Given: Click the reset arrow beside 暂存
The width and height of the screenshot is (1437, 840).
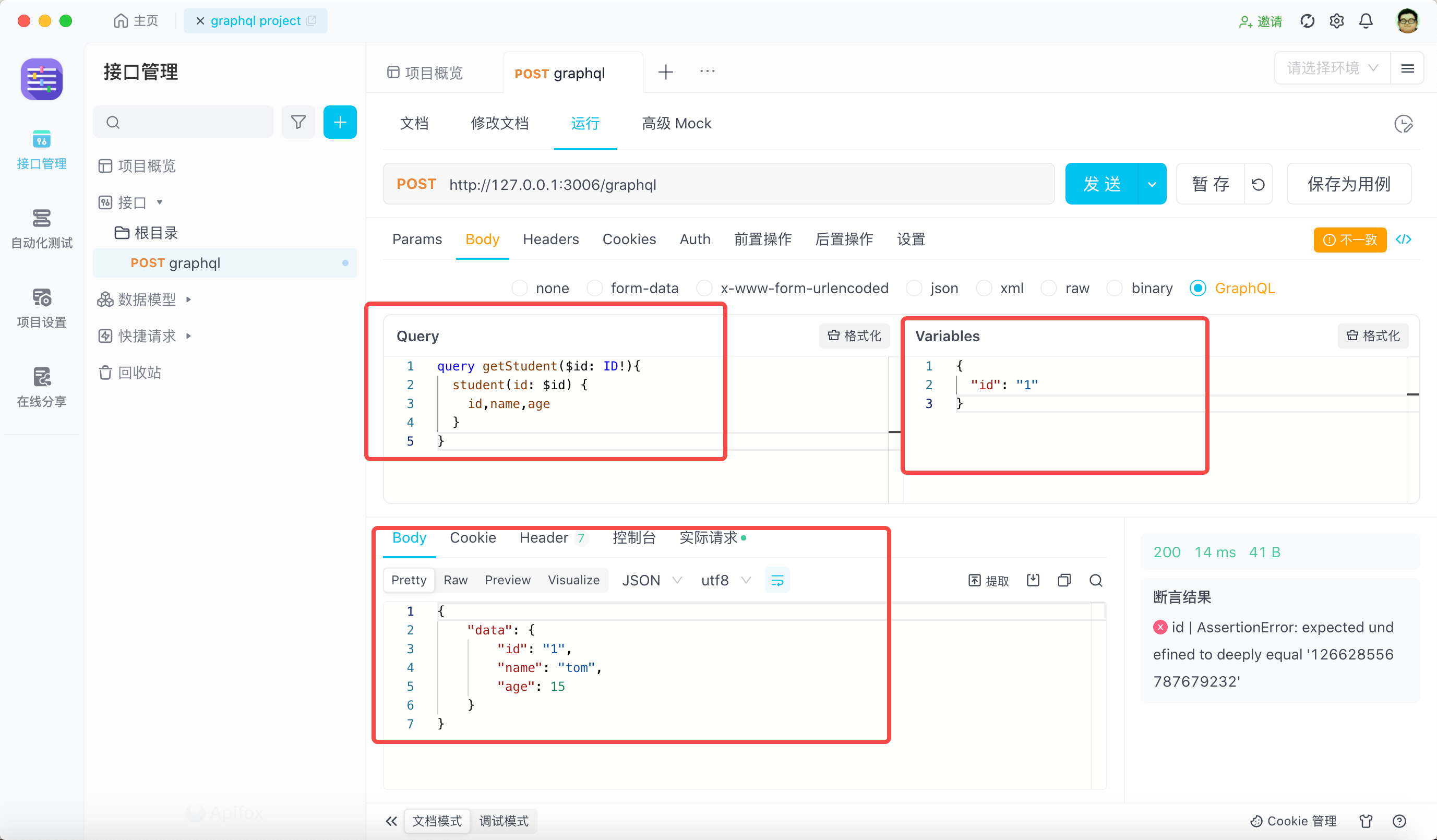Looking at the screenshot, I should [x=1258, y=184].
